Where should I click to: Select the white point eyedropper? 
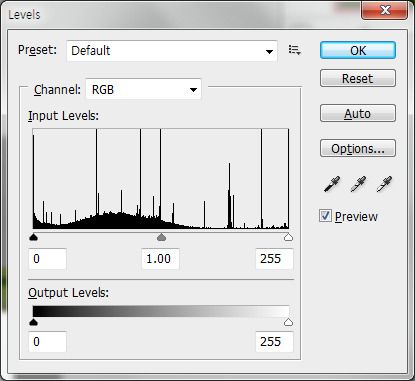pos(384,184)
